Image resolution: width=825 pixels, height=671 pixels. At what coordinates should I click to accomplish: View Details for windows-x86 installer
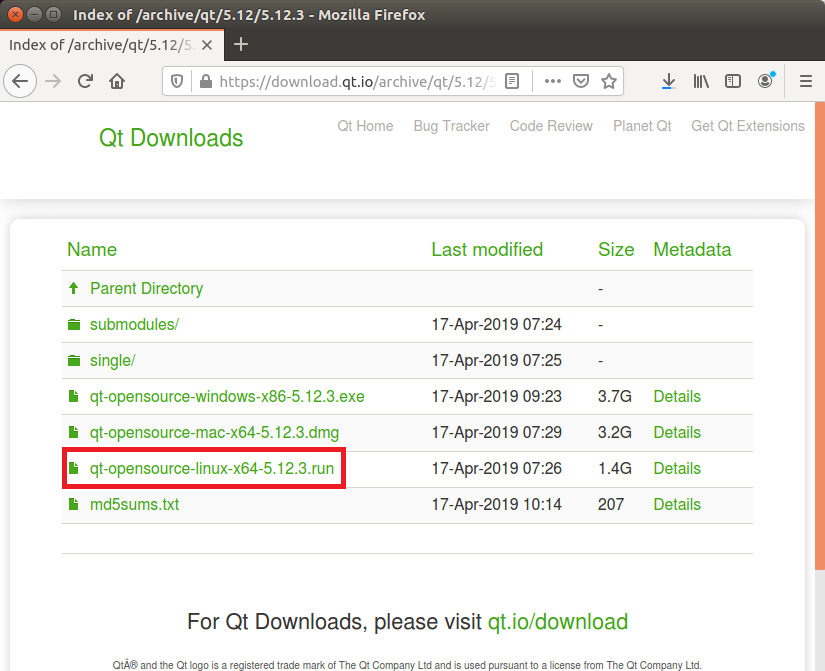[x=677, y=396]
